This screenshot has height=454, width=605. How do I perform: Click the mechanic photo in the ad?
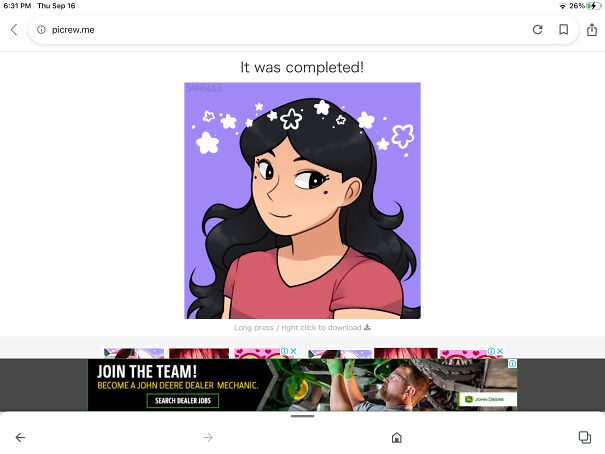(x=400, y=385)
